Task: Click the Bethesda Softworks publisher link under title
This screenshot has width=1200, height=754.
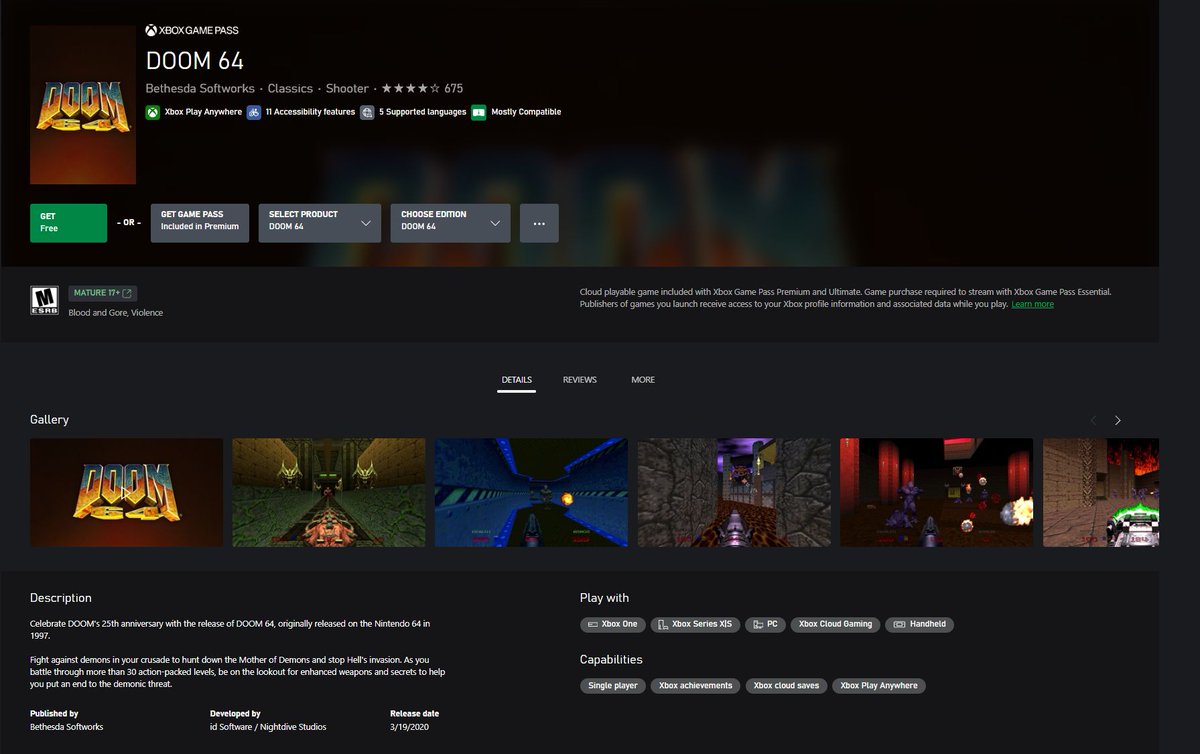Action: [x=200, y=88]
